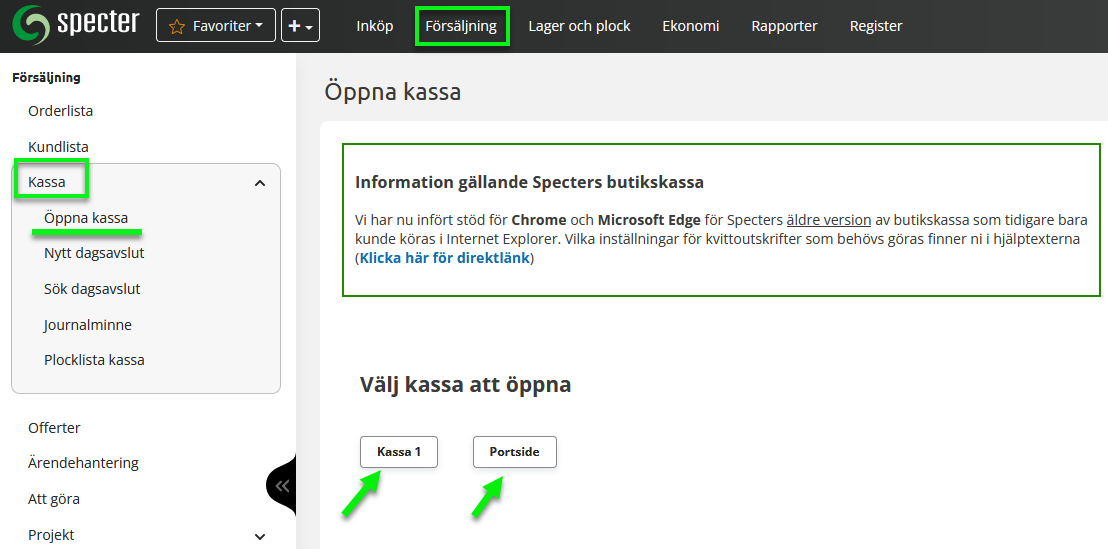Go to Lager och plock menu
This screenshot has width=1108, height=549.
[x=579, y=26]
